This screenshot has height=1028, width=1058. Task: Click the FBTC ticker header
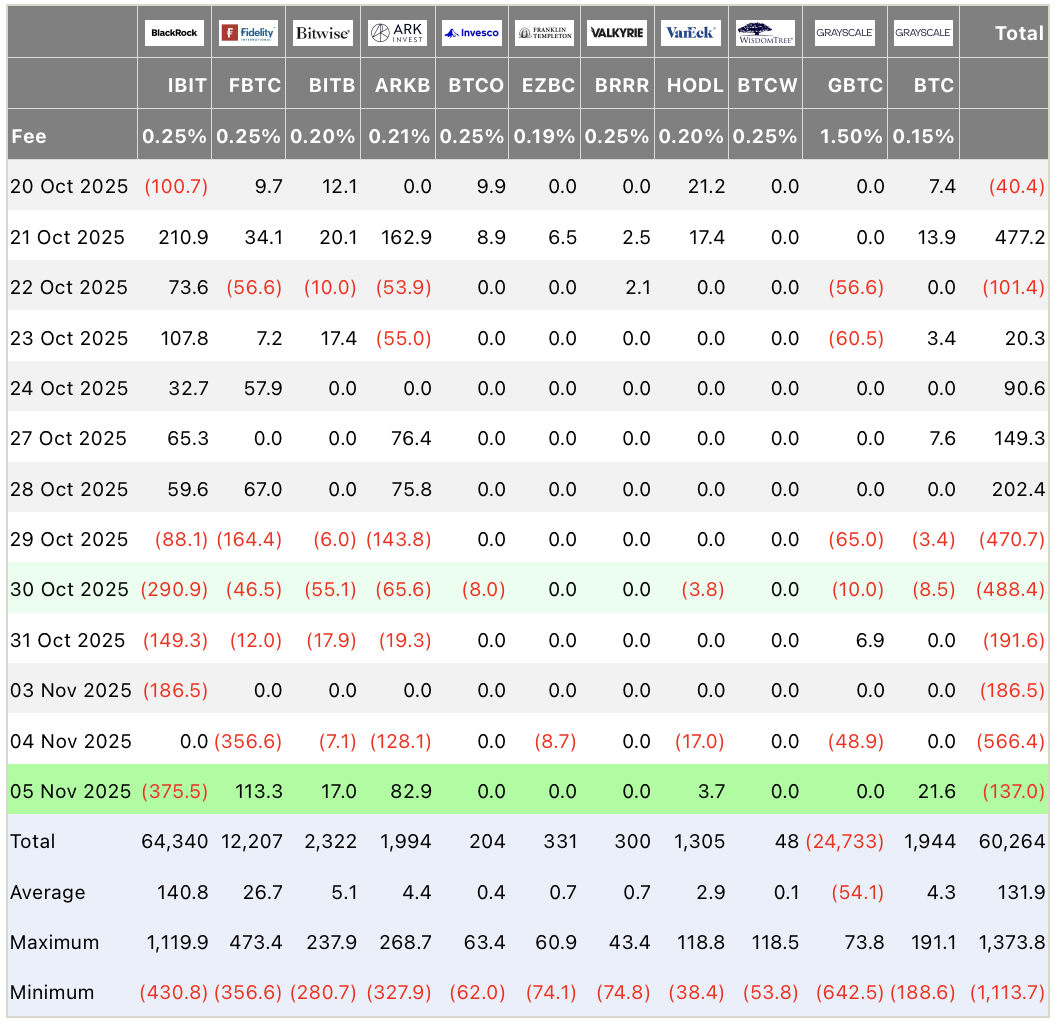(255, 85)
